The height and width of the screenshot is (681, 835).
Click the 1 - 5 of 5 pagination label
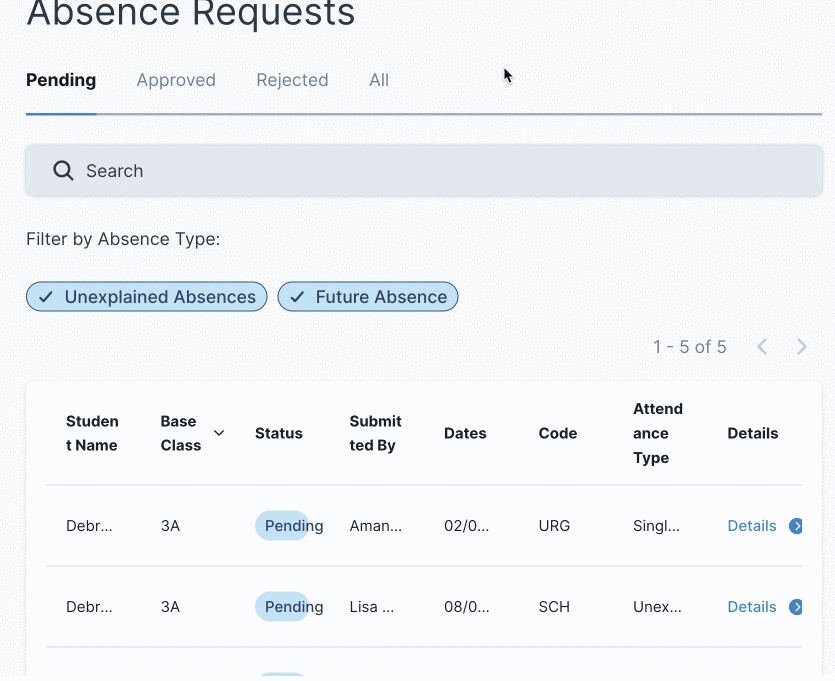tap(690, 346)
